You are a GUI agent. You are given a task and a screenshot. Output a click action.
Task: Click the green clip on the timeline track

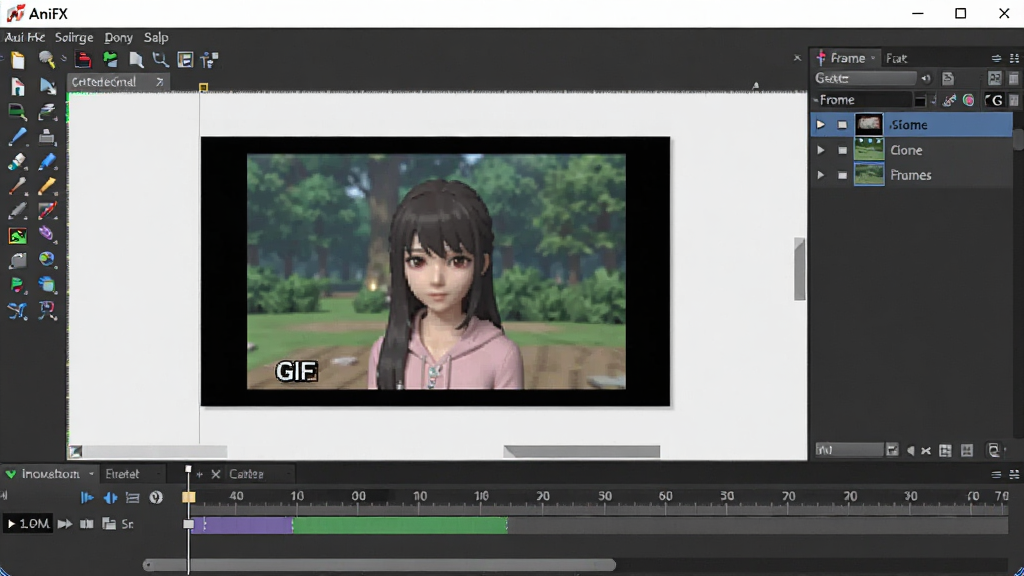pos(400,524)
